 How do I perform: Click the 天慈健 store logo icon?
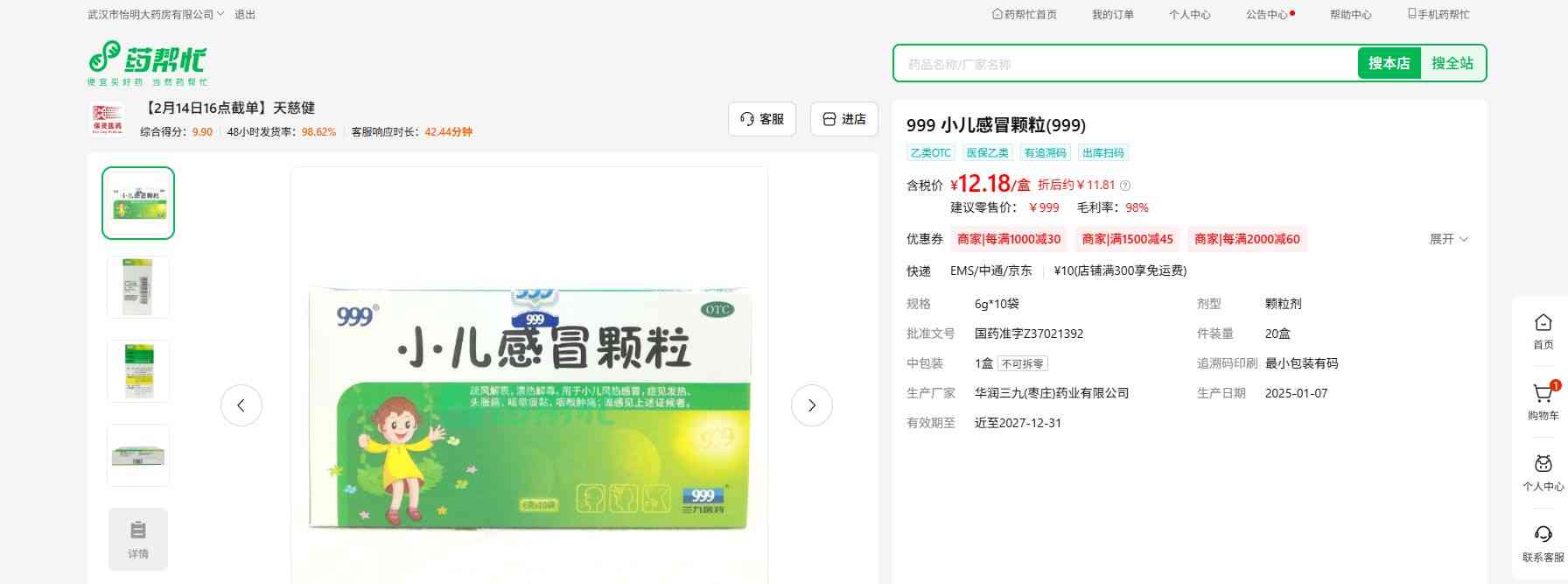[108, 120]
